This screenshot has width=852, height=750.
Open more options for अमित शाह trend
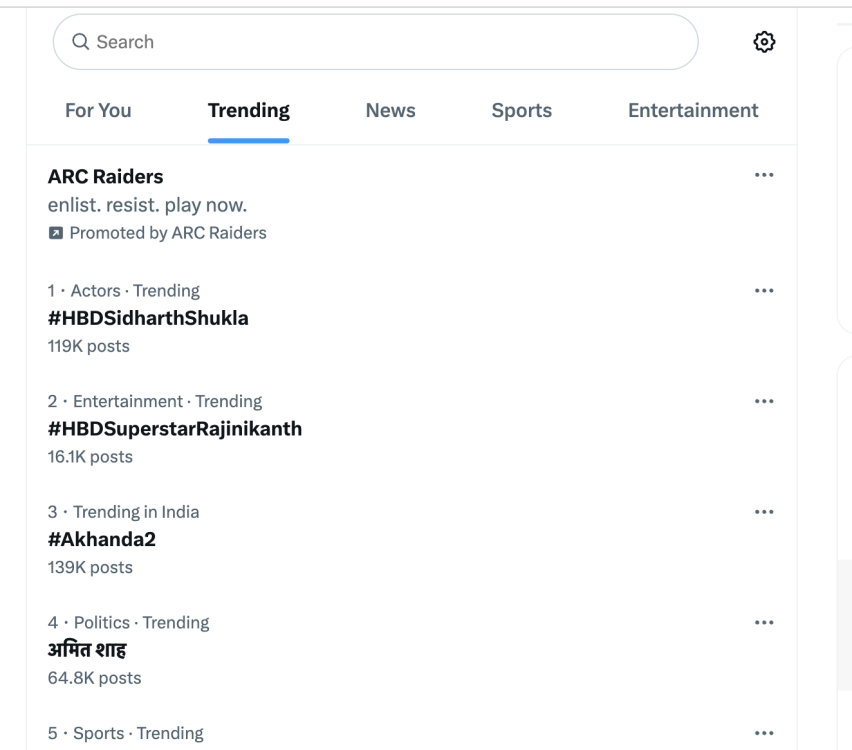click(765, 622)
